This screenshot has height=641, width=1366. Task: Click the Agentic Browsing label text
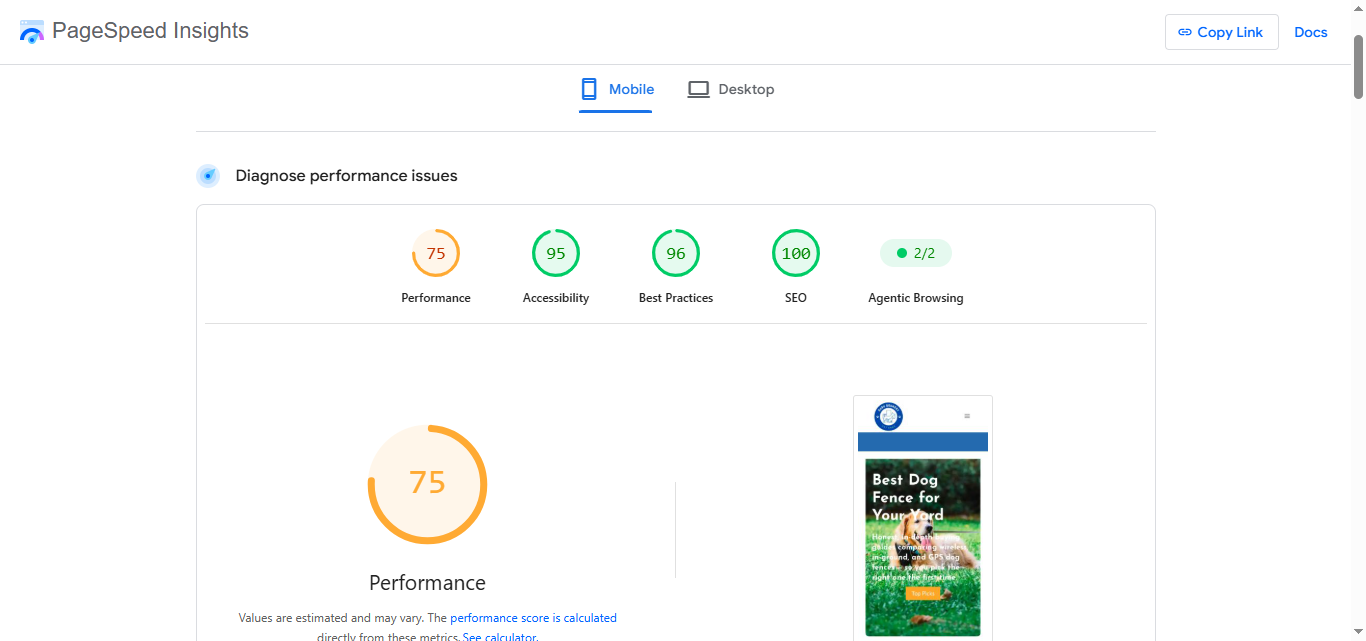[916, 298]
